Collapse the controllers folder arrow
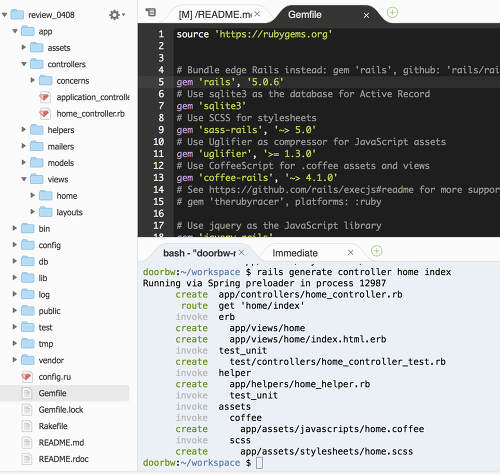This screenshot has width=500, height=474. tap(24, 64)
